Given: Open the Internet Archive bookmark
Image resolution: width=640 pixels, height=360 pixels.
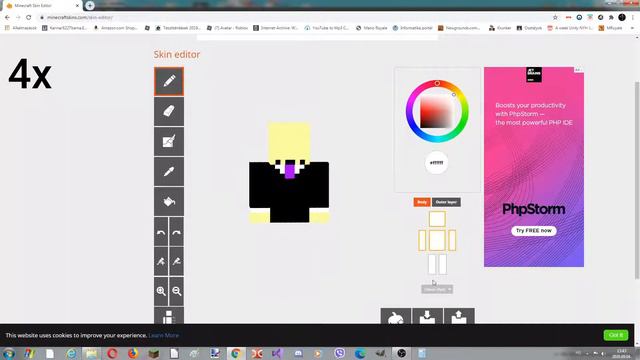Looking at the screenshot, I should tap(276, 28).
